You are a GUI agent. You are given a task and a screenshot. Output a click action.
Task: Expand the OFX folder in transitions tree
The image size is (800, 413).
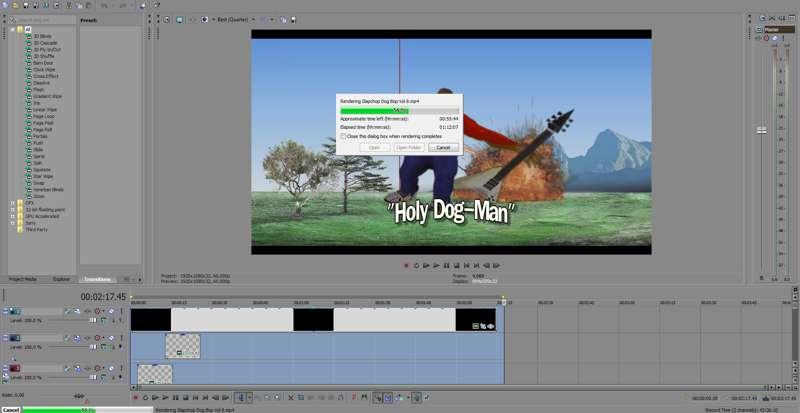pos(13,203)
